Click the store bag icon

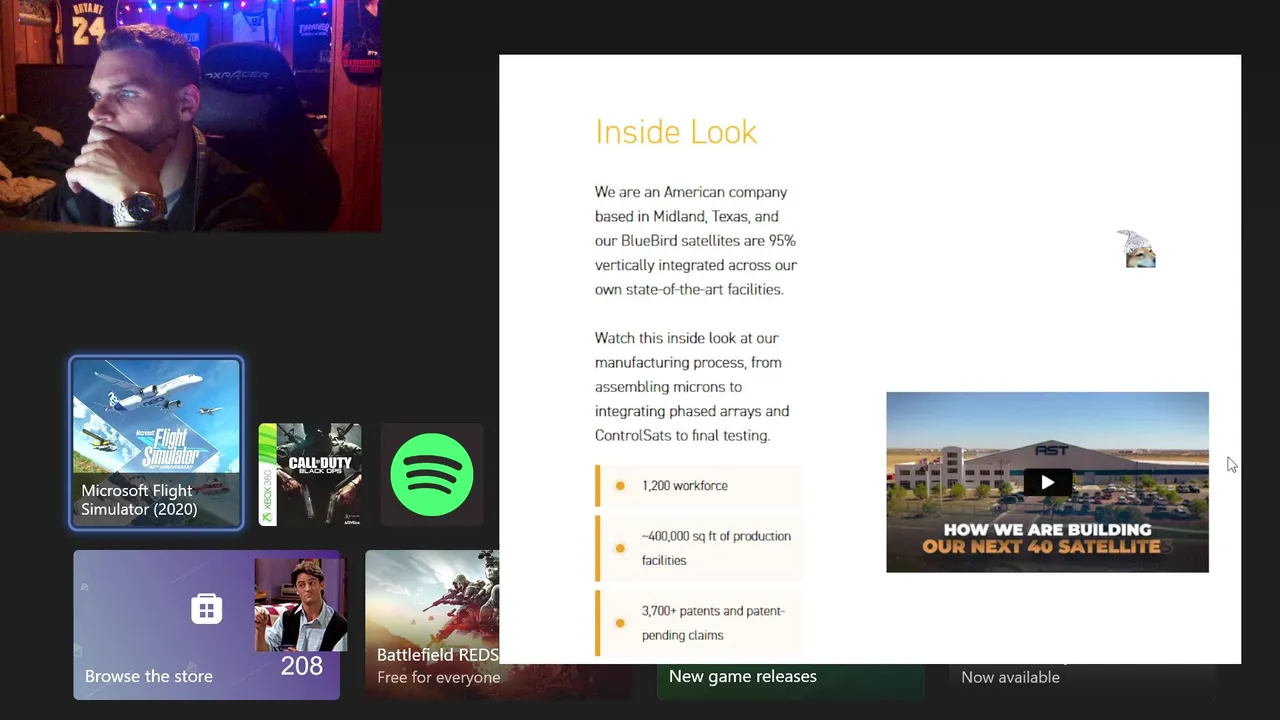[206, 608]
